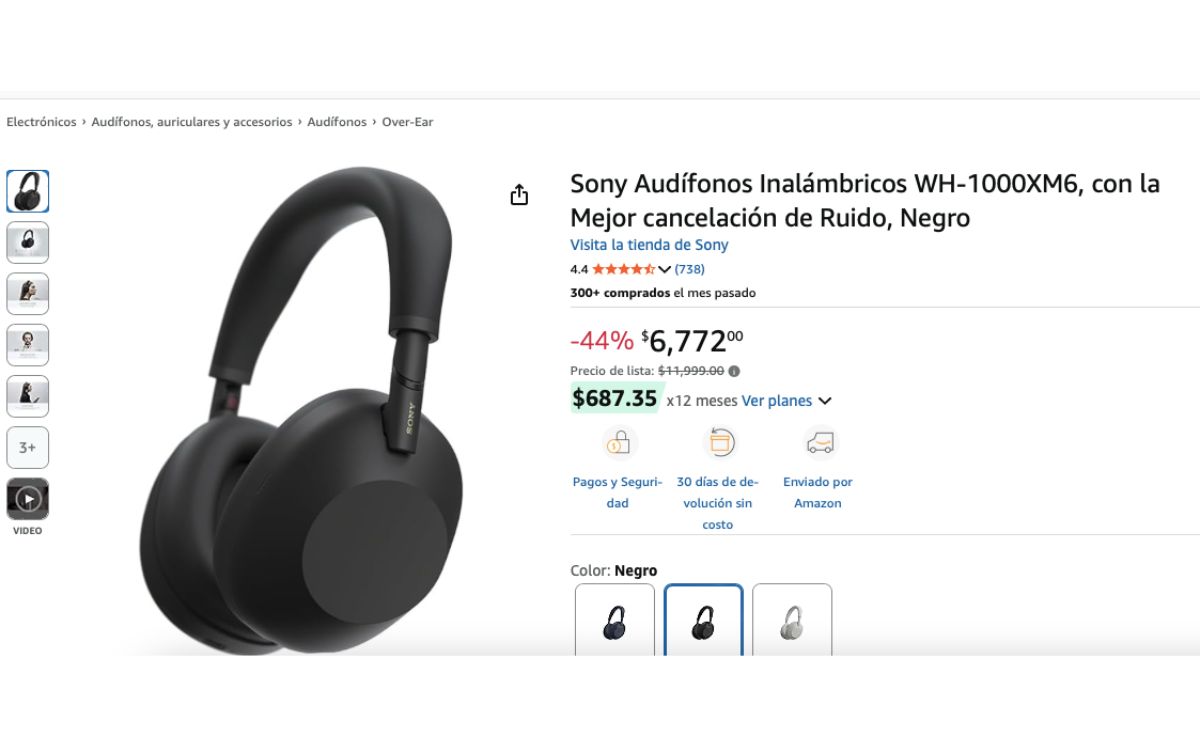Go to Audífonos, auriculares y accesorios breadcrumb
The height and width of the screenshot is (747, 1200).
192,122
